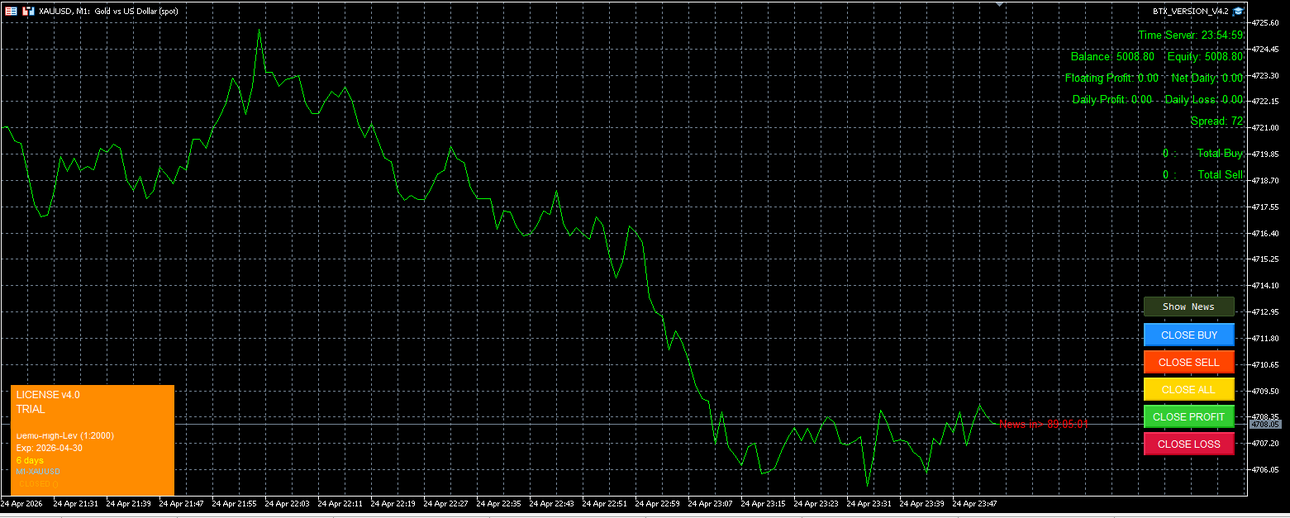
Task: Click the 4706.05 price scale label
Action: pyautogui.click(x=1264, y=469)
